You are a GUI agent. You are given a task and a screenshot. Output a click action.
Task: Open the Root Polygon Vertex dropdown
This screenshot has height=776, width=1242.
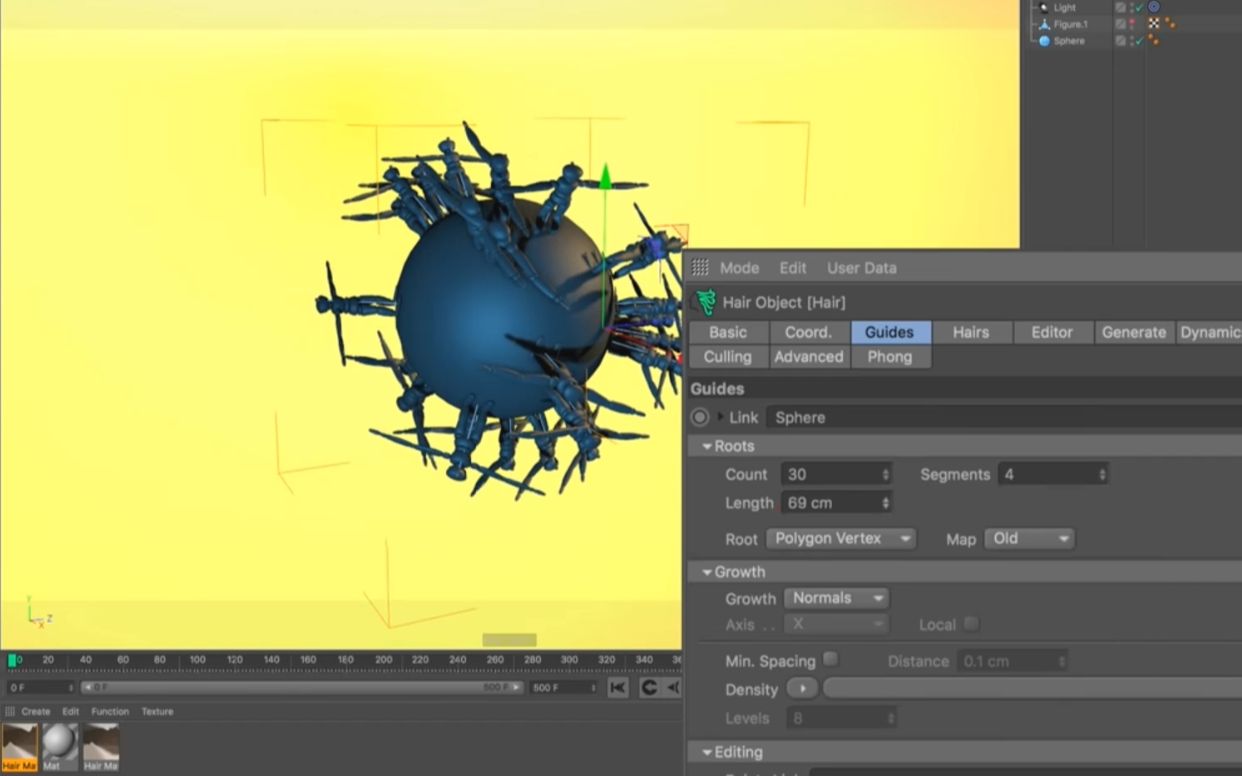pos(840,538)
